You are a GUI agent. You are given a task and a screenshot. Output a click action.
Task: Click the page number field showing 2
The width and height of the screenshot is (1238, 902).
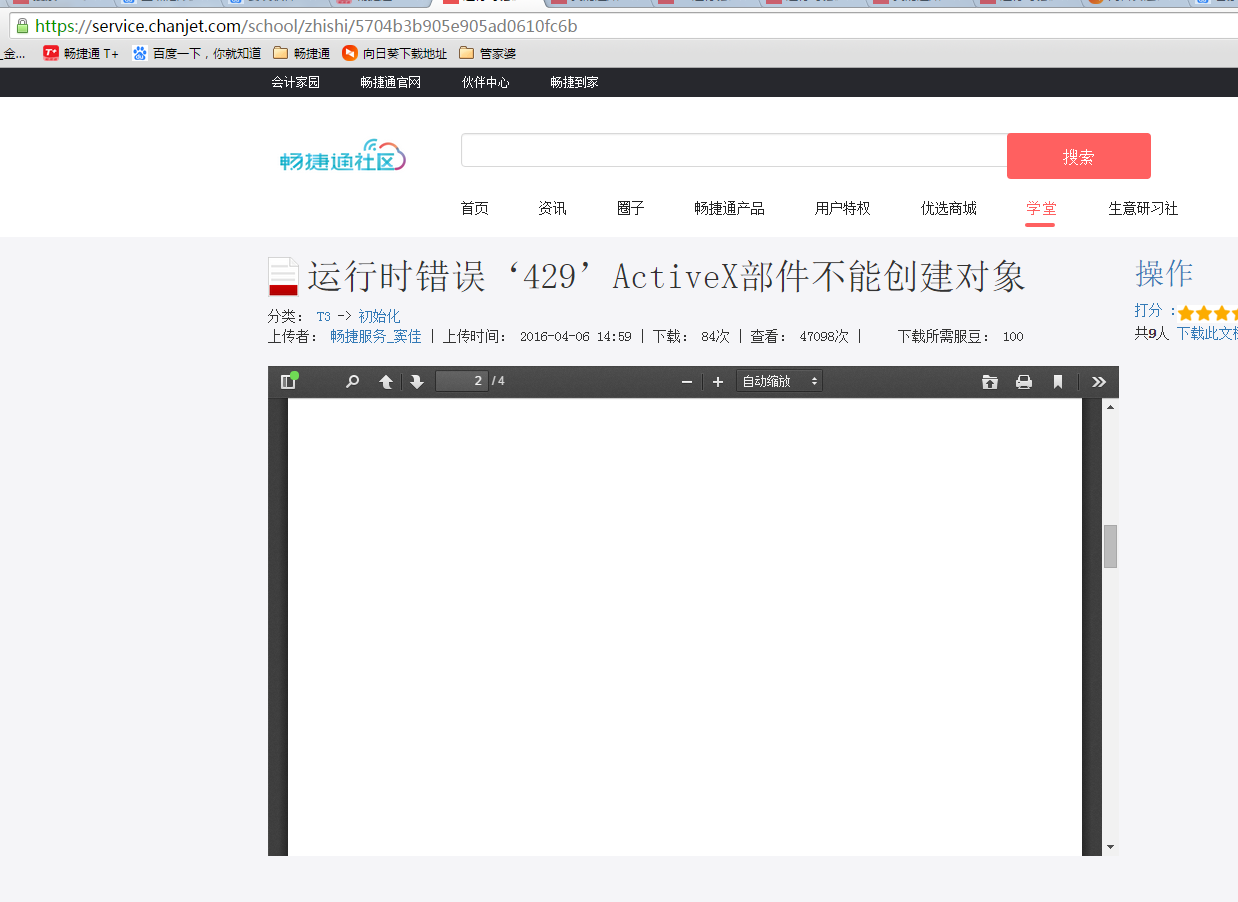[462, 381]
